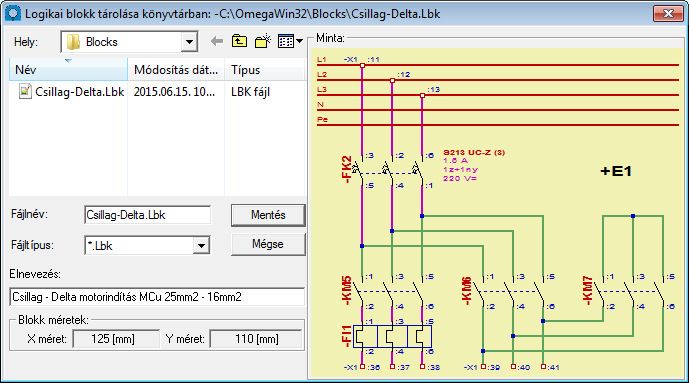Click the Mégse button
689x383 pixels.
[268, 244]
